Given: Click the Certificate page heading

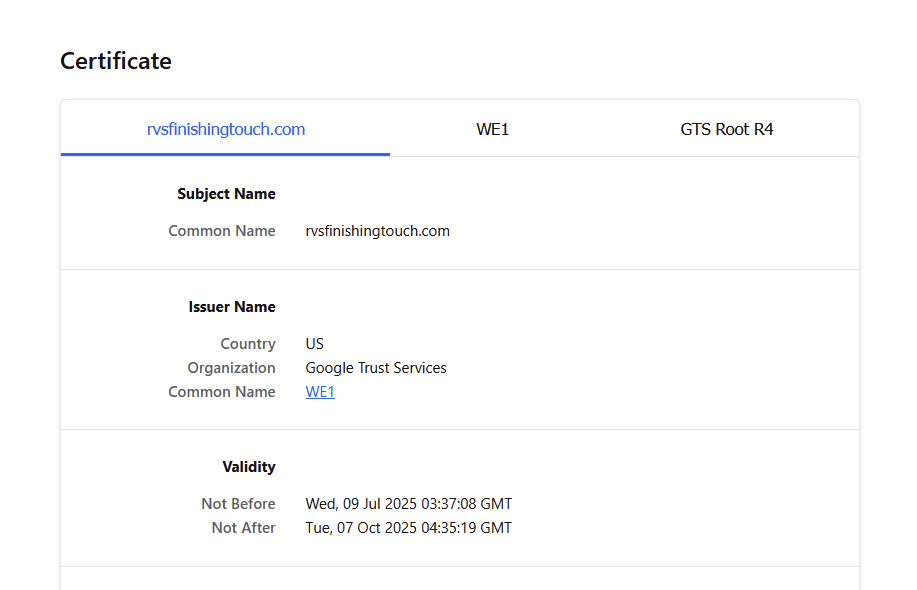Looking at the screenshot, I should click(116, 61).
